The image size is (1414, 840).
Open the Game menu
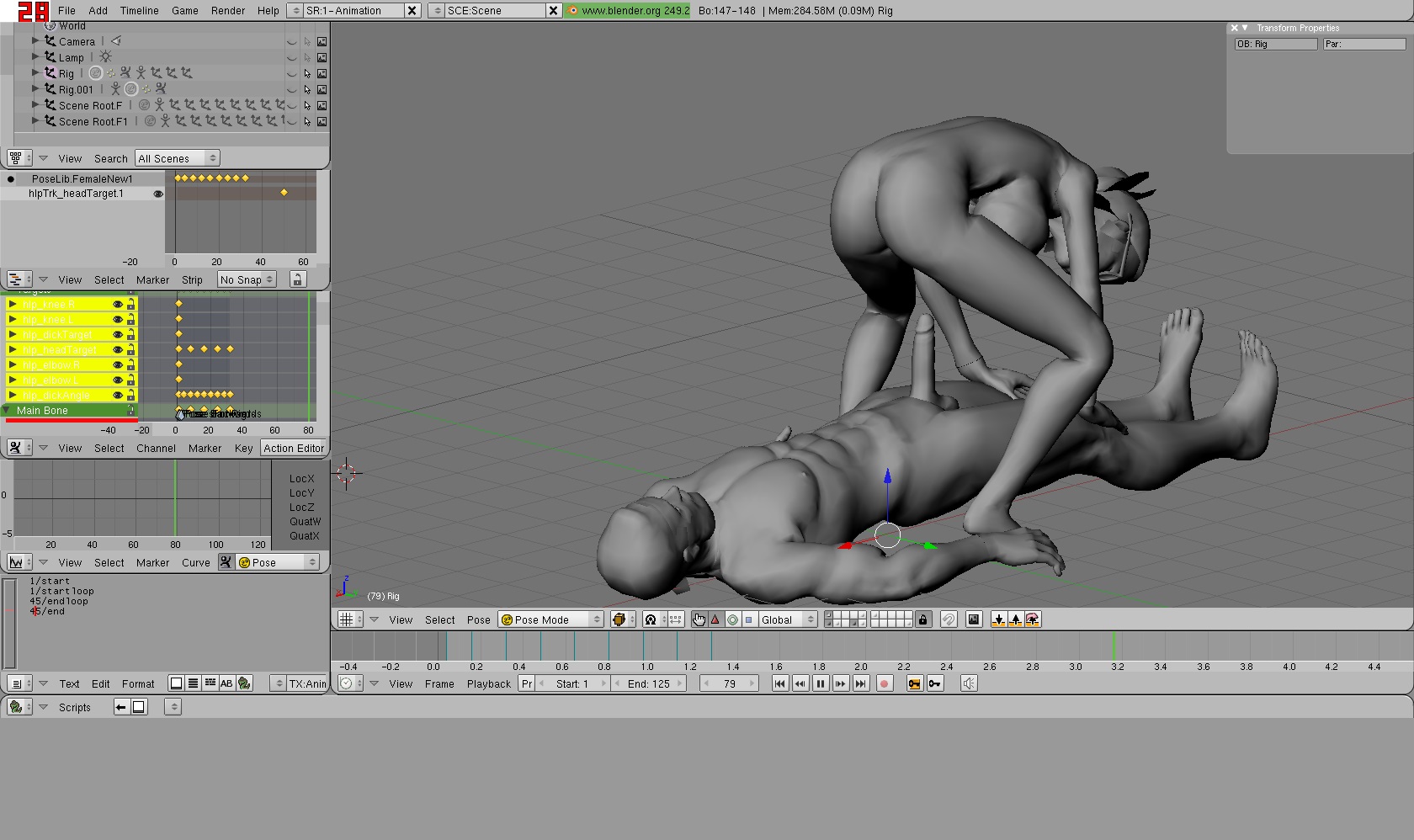(x=185, y=10)
